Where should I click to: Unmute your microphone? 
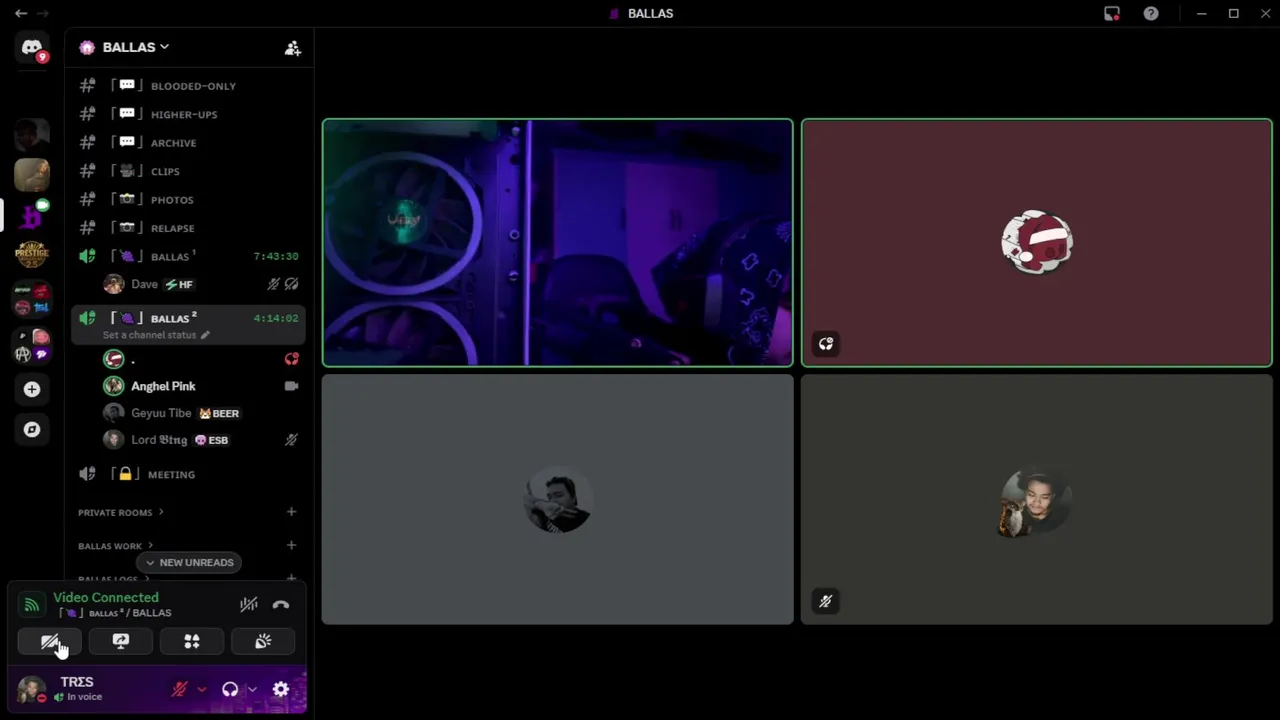[x=180, y=689]
